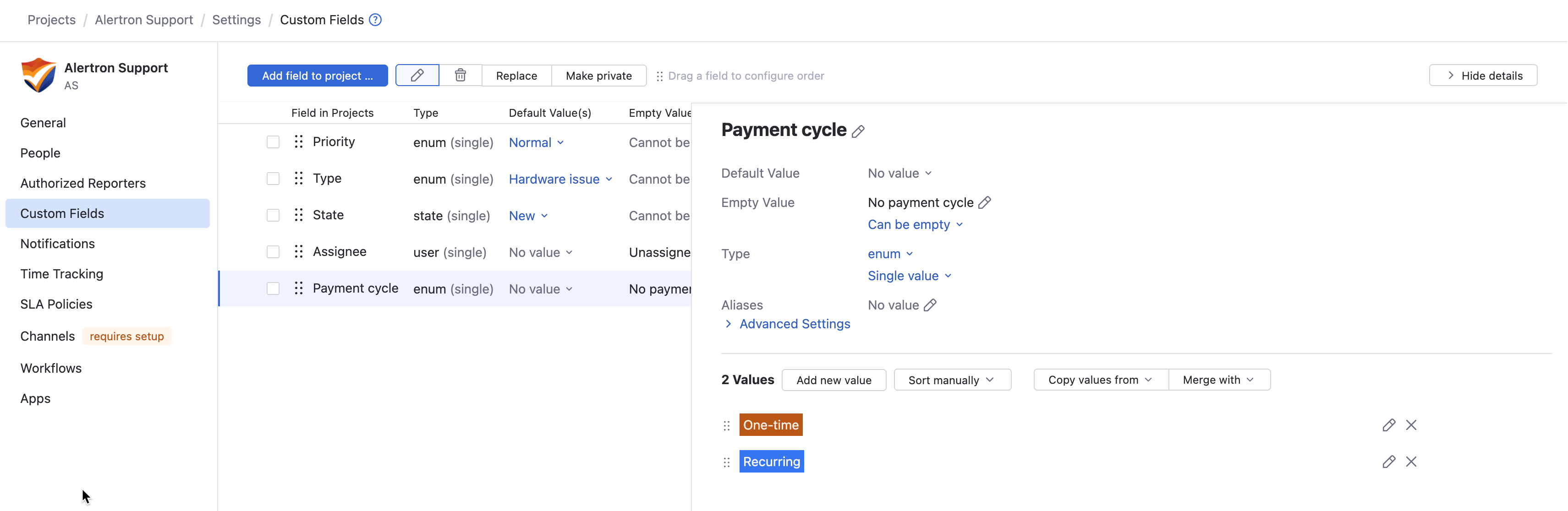Check the Payment cycle field checkbox

point(273,288)
